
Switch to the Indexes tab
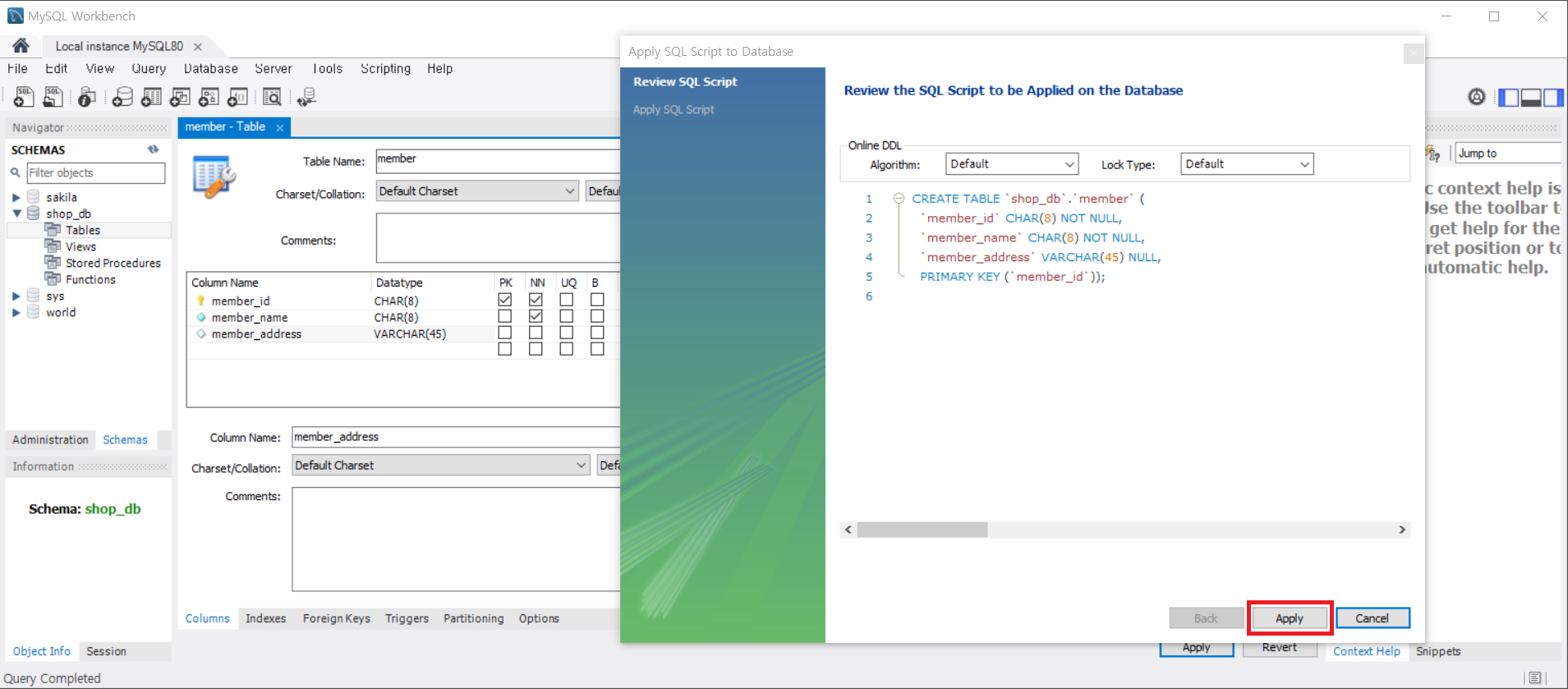click(266, 618)
